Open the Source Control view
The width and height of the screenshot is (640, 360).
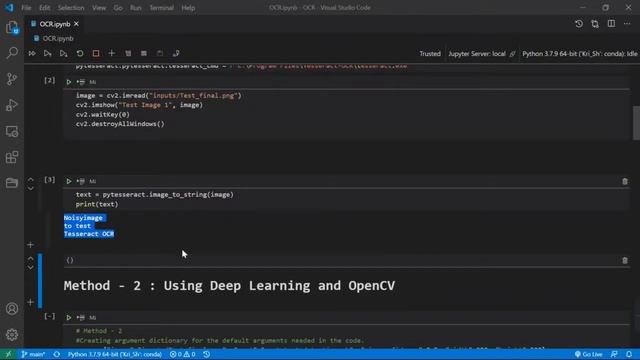click(x=12, y=79)
